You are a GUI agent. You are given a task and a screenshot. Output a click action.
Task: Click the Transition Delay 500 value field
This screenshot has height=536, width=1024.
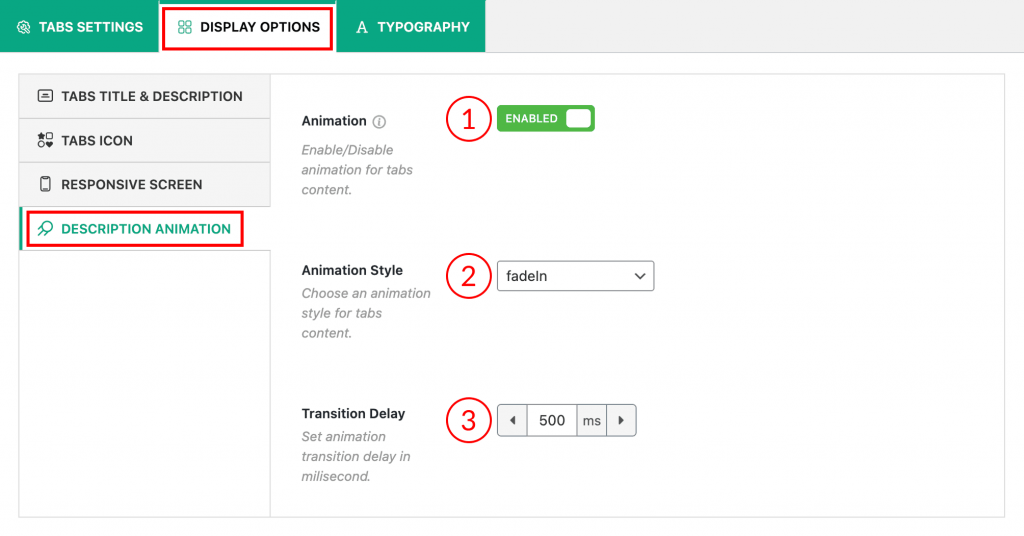(552, 420)
